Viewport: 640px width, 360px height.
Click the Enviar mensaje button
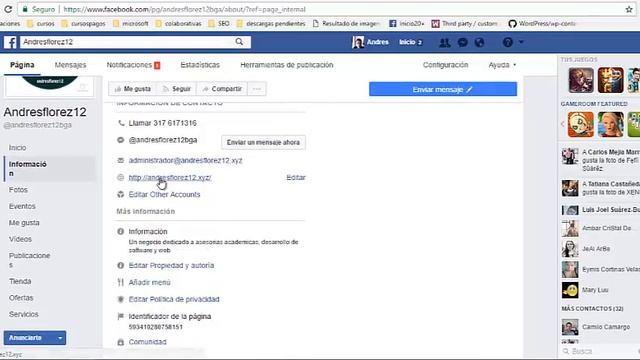click(443, 89)
